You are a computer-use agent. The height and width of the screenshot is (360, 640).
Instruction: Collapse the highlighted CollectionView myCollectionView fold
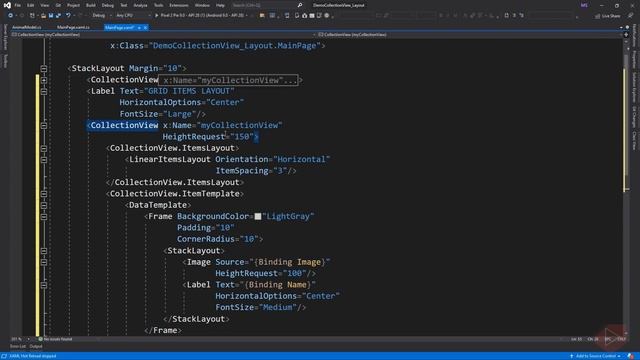point(44,126)
